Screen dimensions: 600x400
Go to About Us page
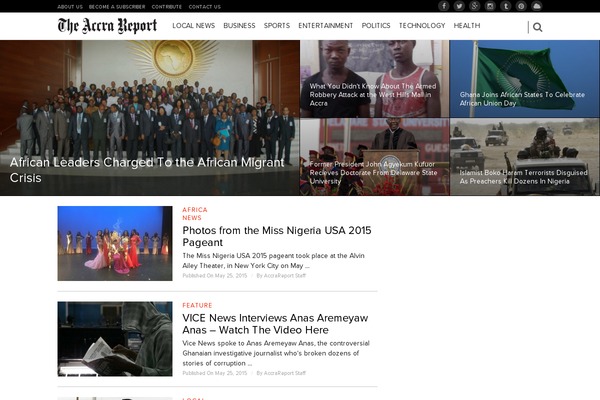(70, 7)
